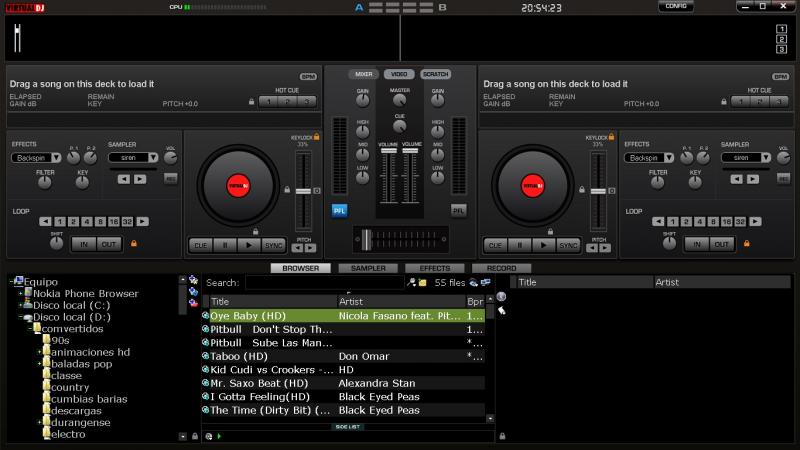Screen dimensions: 800x450
Task: Enable PFL headphone cue for left channel
Action: [339, 210]
